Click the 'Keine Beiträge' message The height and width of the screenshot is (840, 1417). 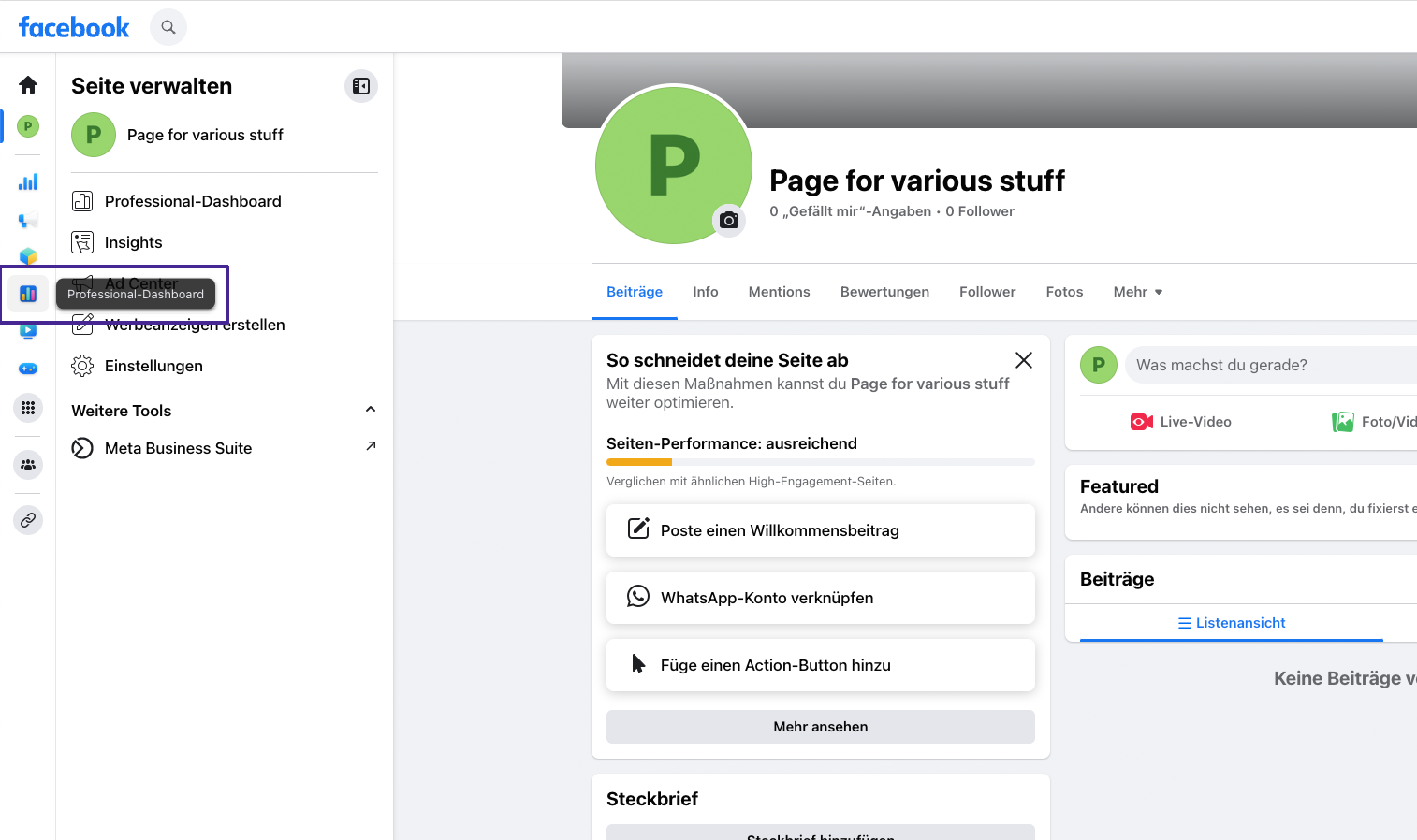[x=1345, y=678]
